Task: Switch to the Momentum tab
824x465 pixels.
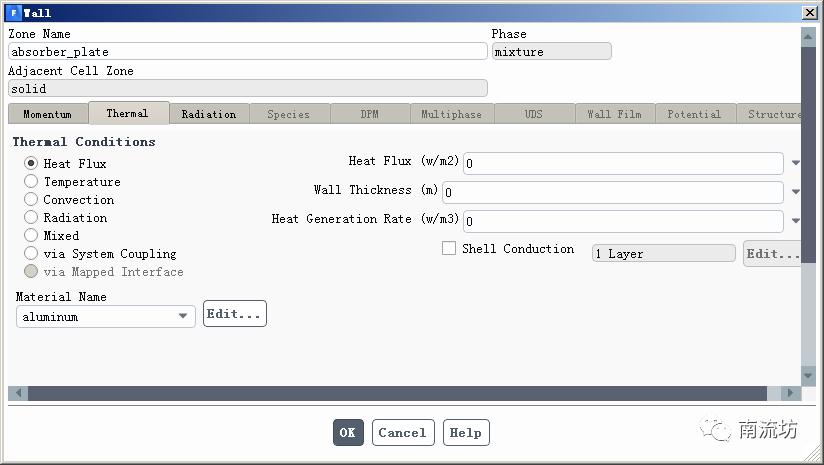Action: click(x=47, y=114)
